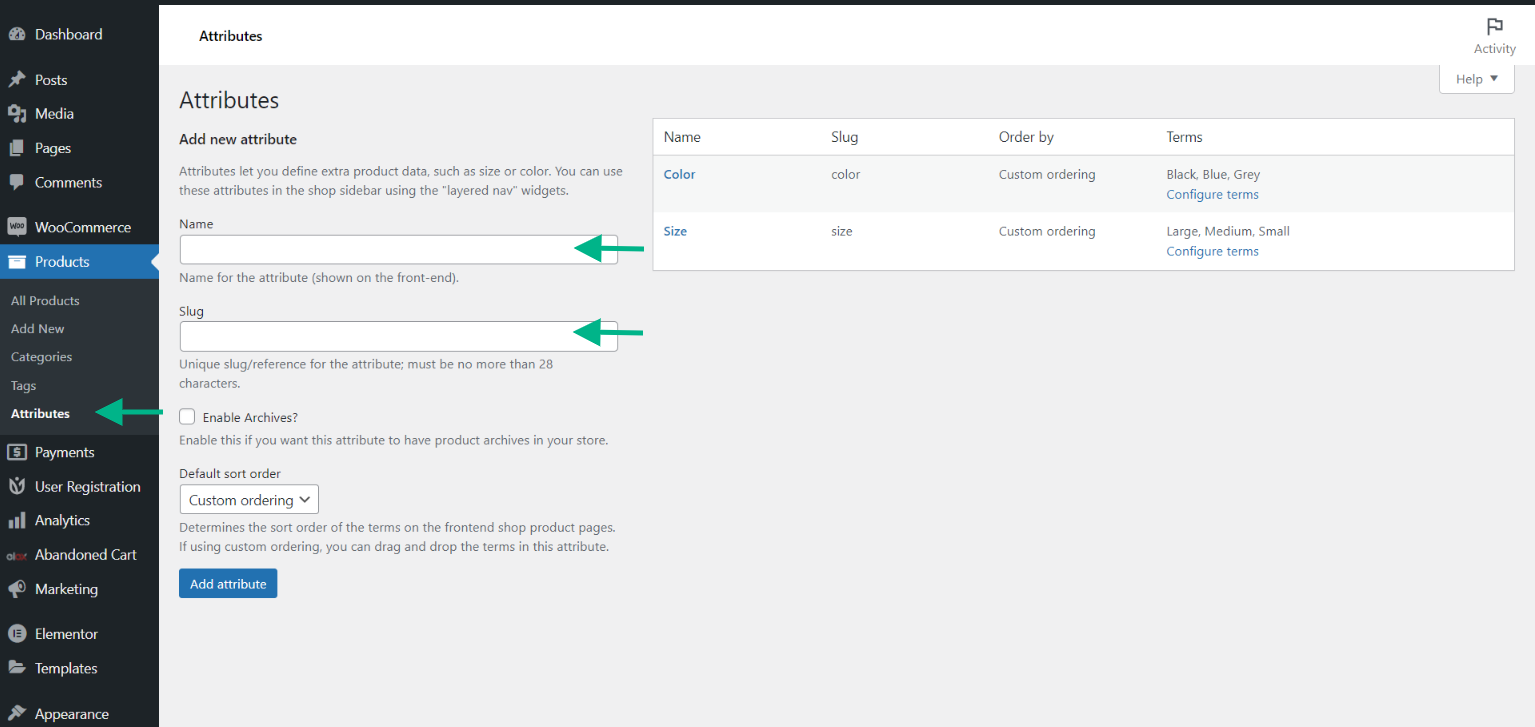Click inside the Name input field
Image resolution: width=1535 pixels, height=727 pixels.
[x=398, y=249]
